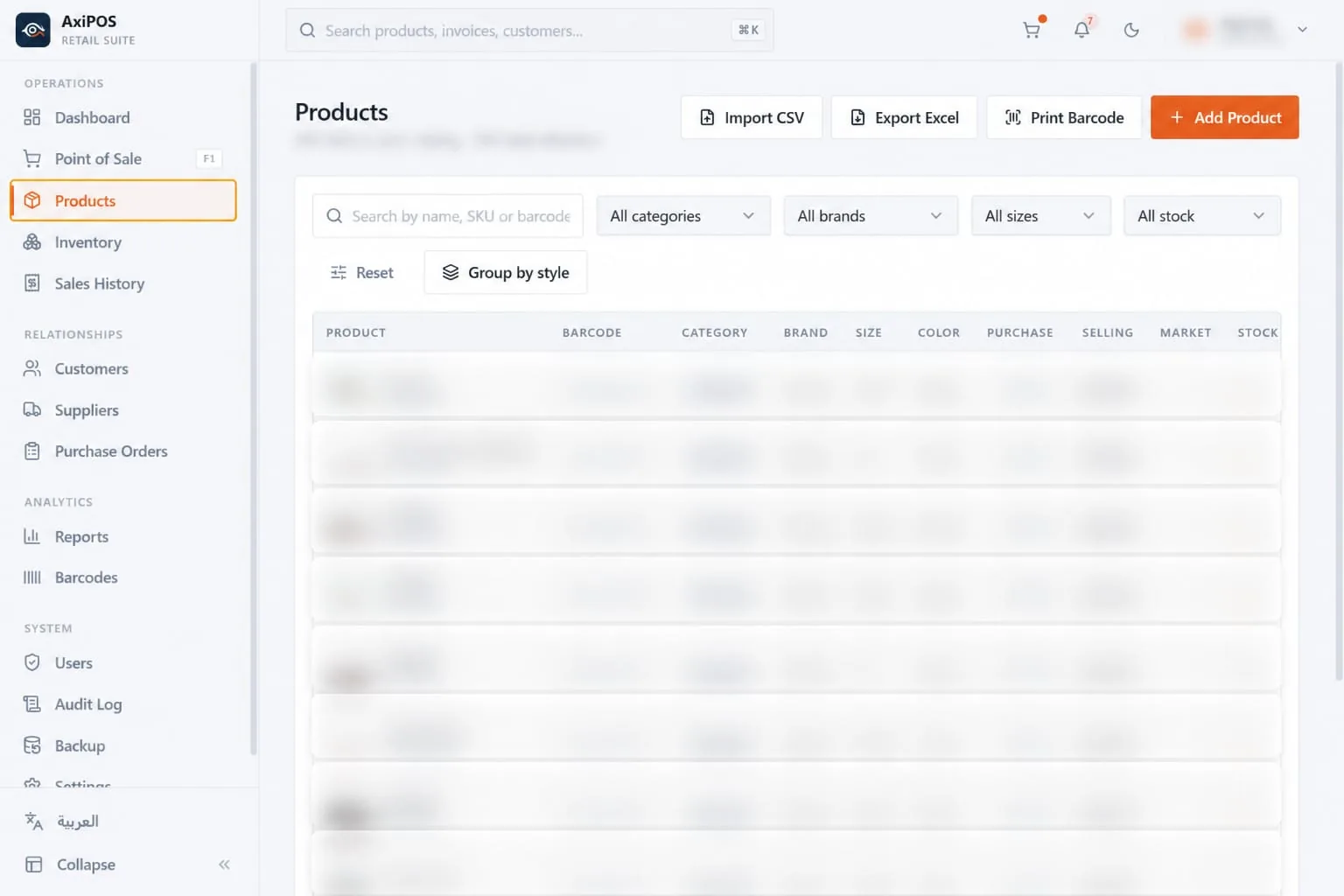This screenshot has height=896, width=1344.
Task: Open the All brands dropdown
Action: pyautogui.click(x=871, y=216)
